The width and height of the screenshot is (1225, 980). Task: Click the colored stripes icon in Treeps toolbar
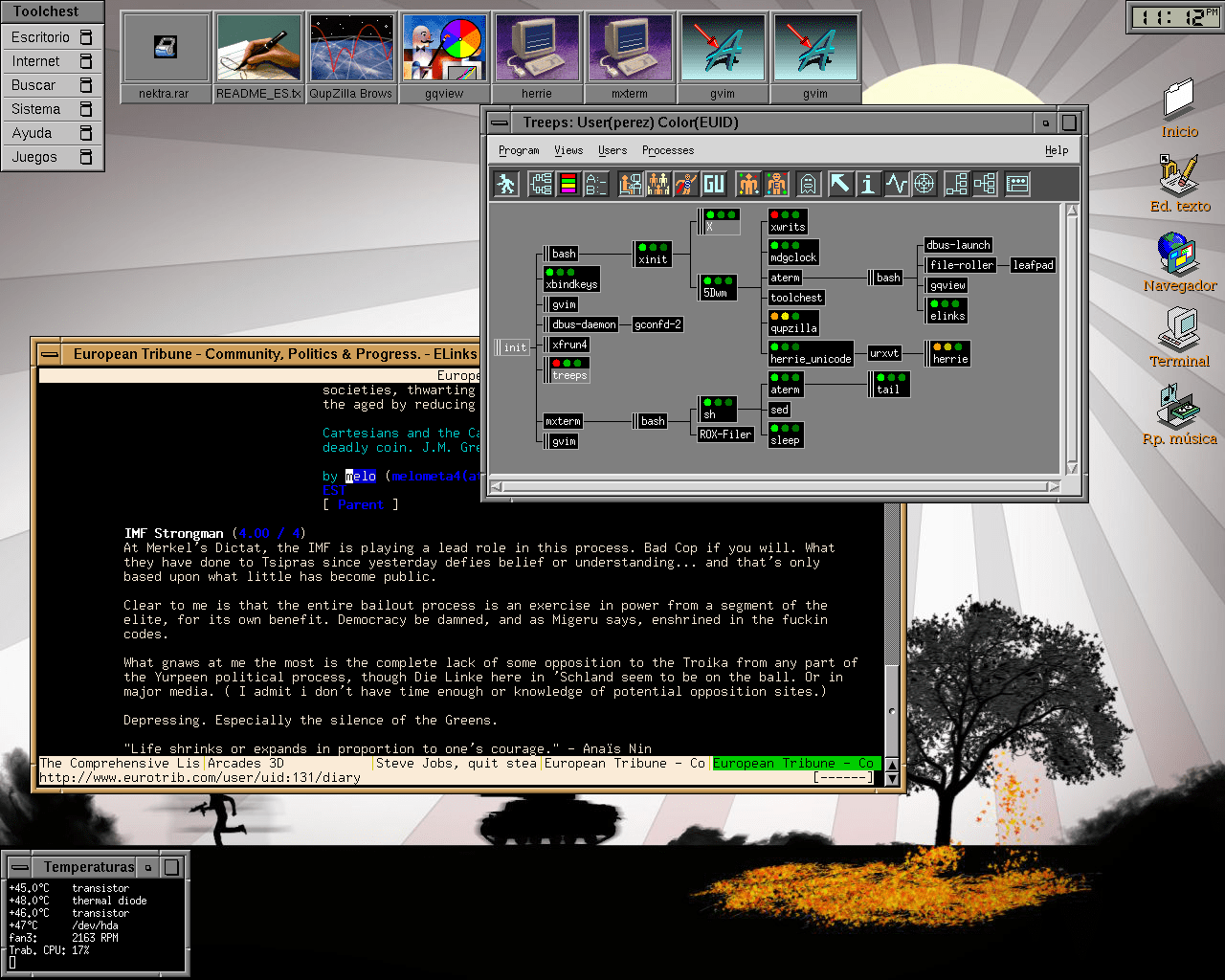click(x=568, y=184)
